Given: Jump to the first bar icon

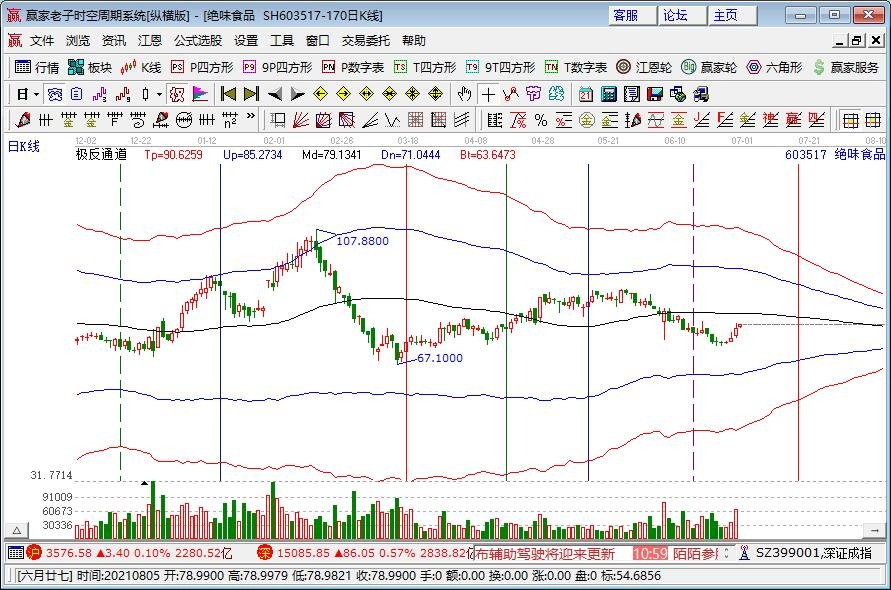Looking at the screenshot, I should (228, 94).
